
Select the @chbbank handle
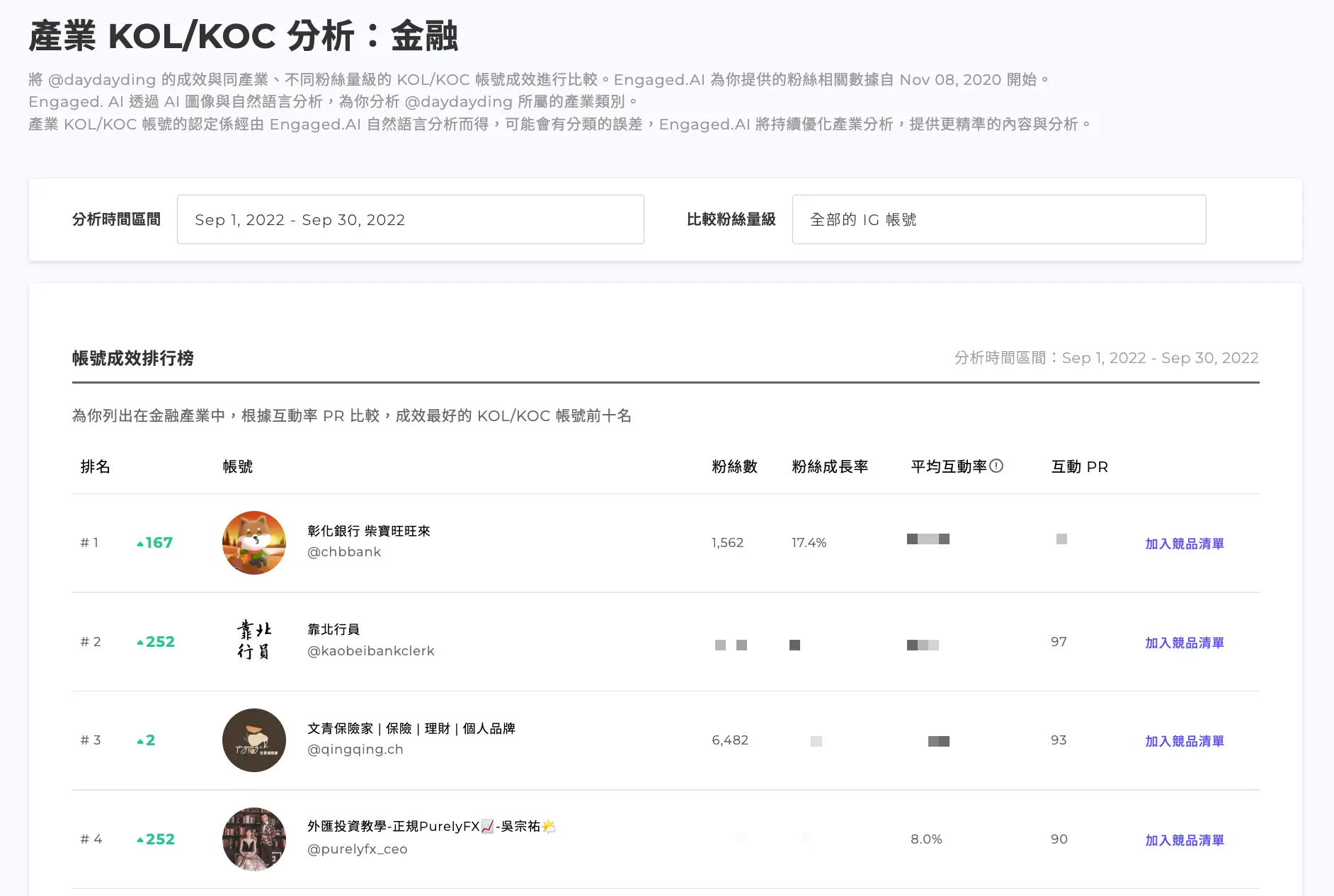pyautogui.click(x=344, y=552)
